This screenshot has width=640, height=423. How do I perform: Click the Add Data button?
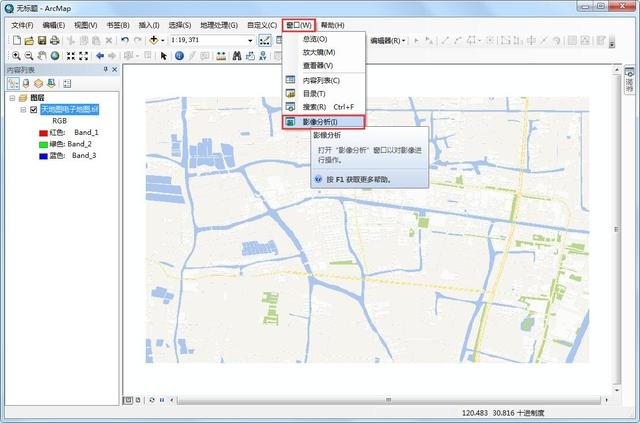[x=153, y=40]
